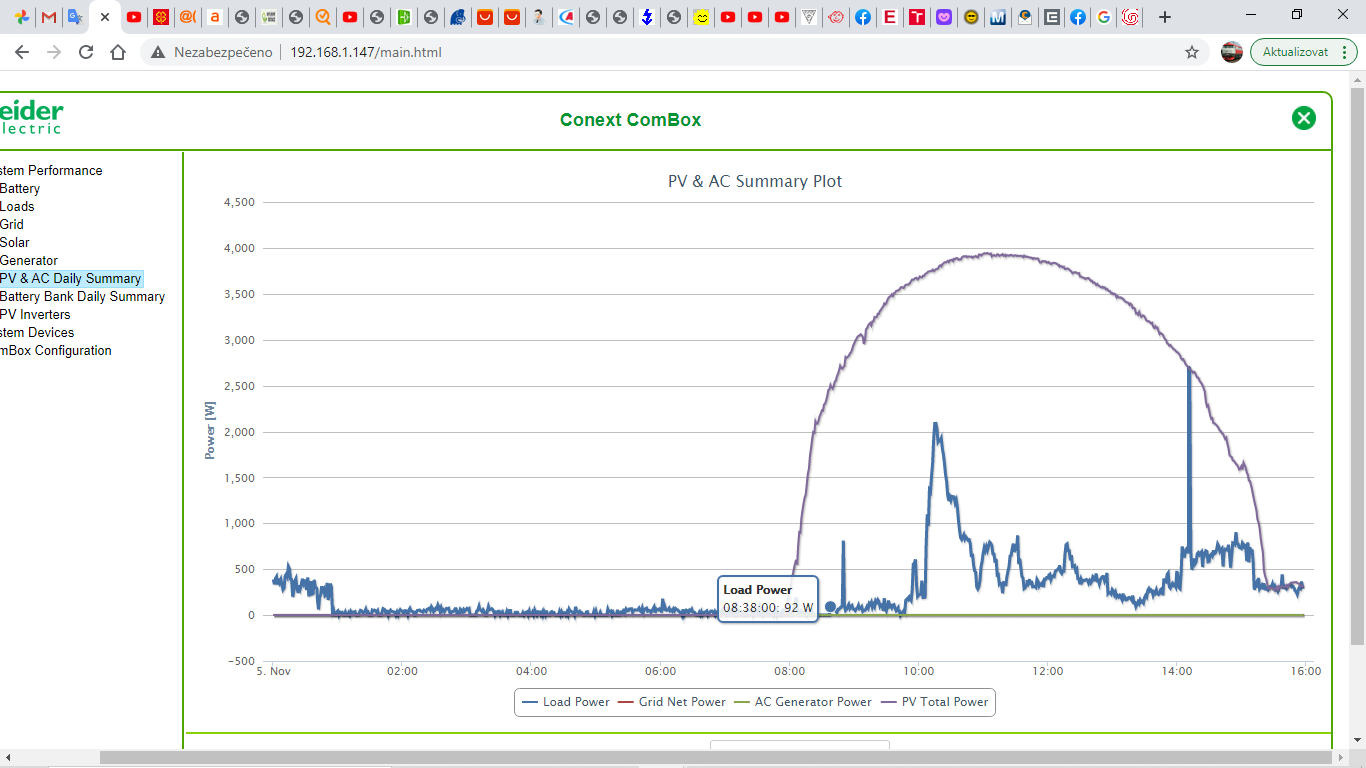
Task: Open Battery Bank Daily Summary in sidebar
Action: (x=82, y=296)
